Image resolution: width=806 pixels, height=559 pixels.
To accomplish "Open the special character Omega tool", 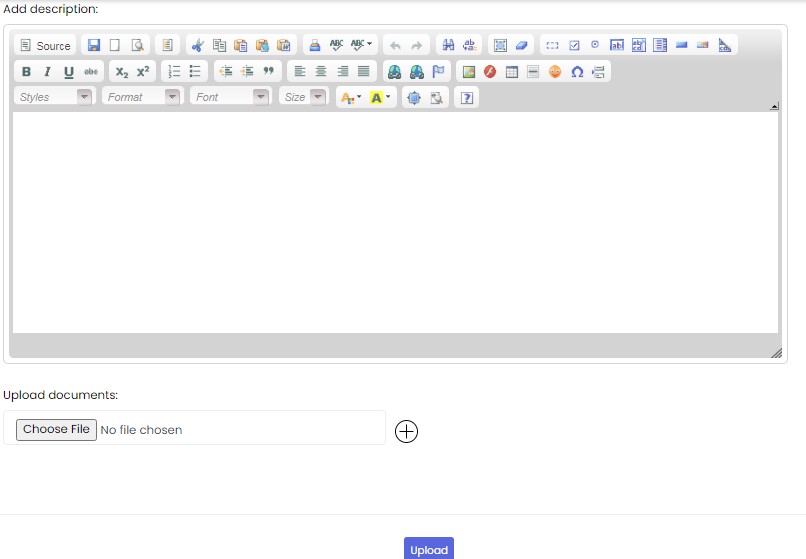I will pyautogui.click(x=577, y=72).
